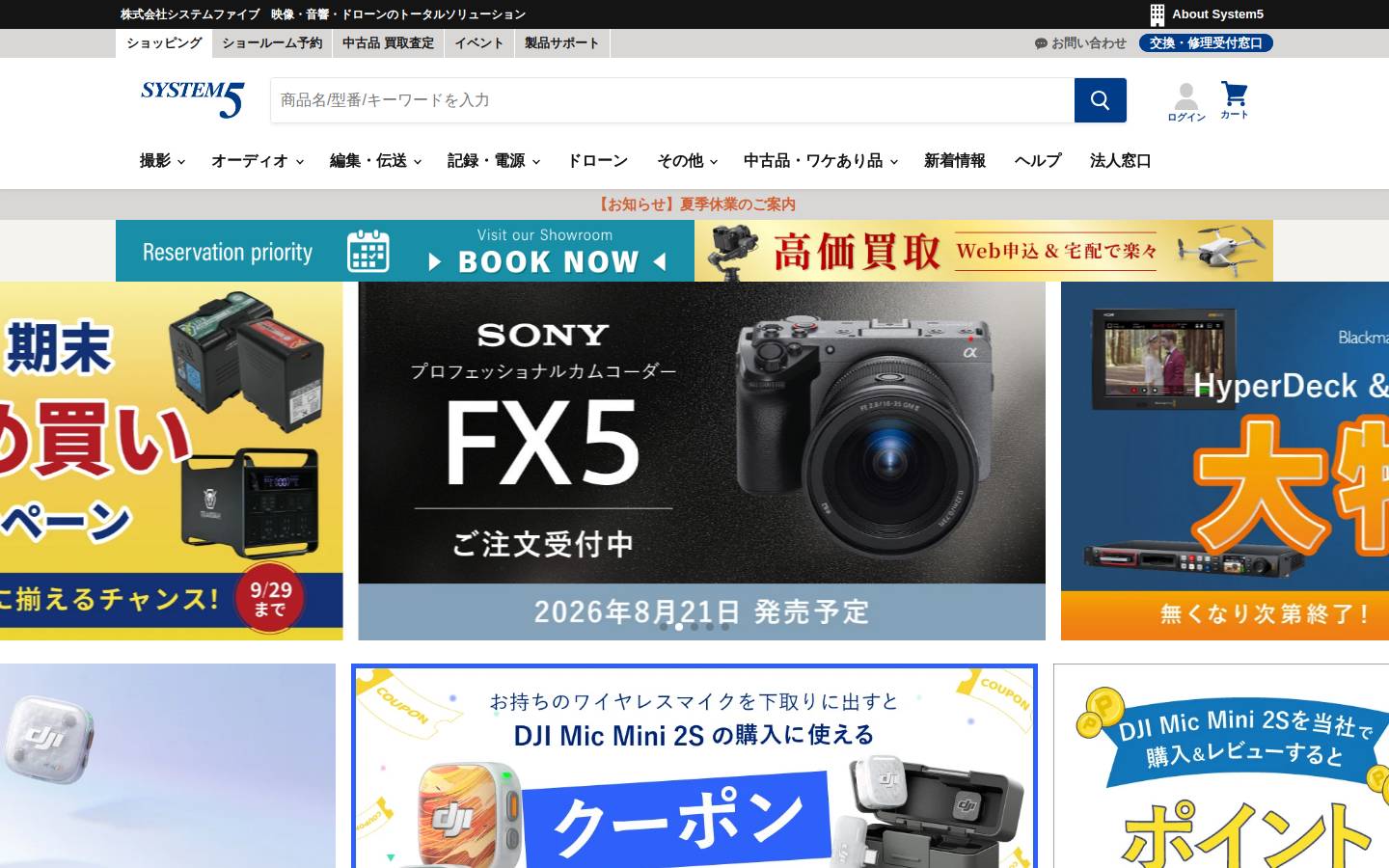Viewport: 1389px width, 868px height.
Task: Click the 2026年8月21日 発売予定 text
Action: (701, 611)
